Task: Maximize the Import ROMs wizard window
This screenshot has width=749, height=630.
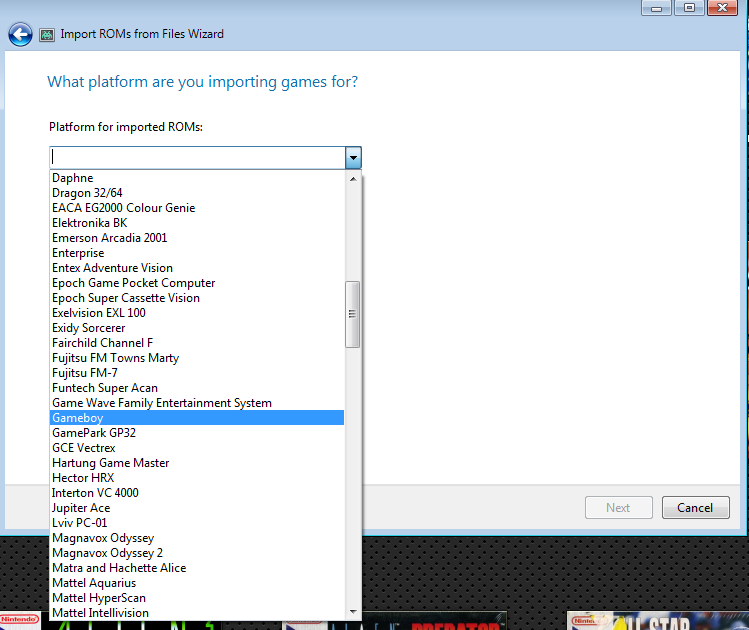Action: pos(689,8)
